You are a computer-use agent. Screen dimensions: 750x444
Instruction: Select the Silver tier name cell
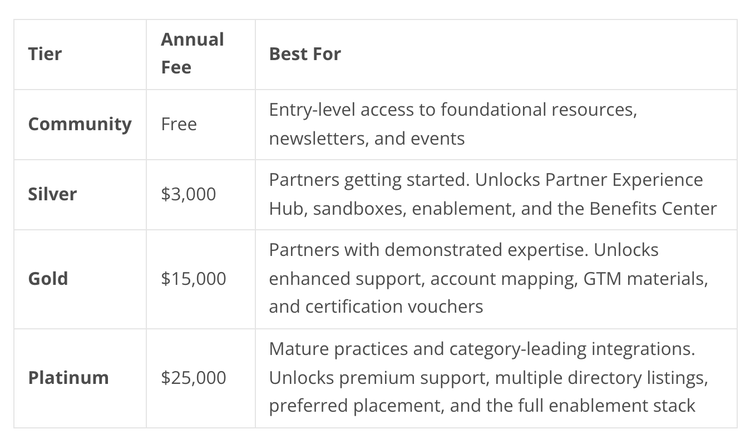(x=54, y=194)
